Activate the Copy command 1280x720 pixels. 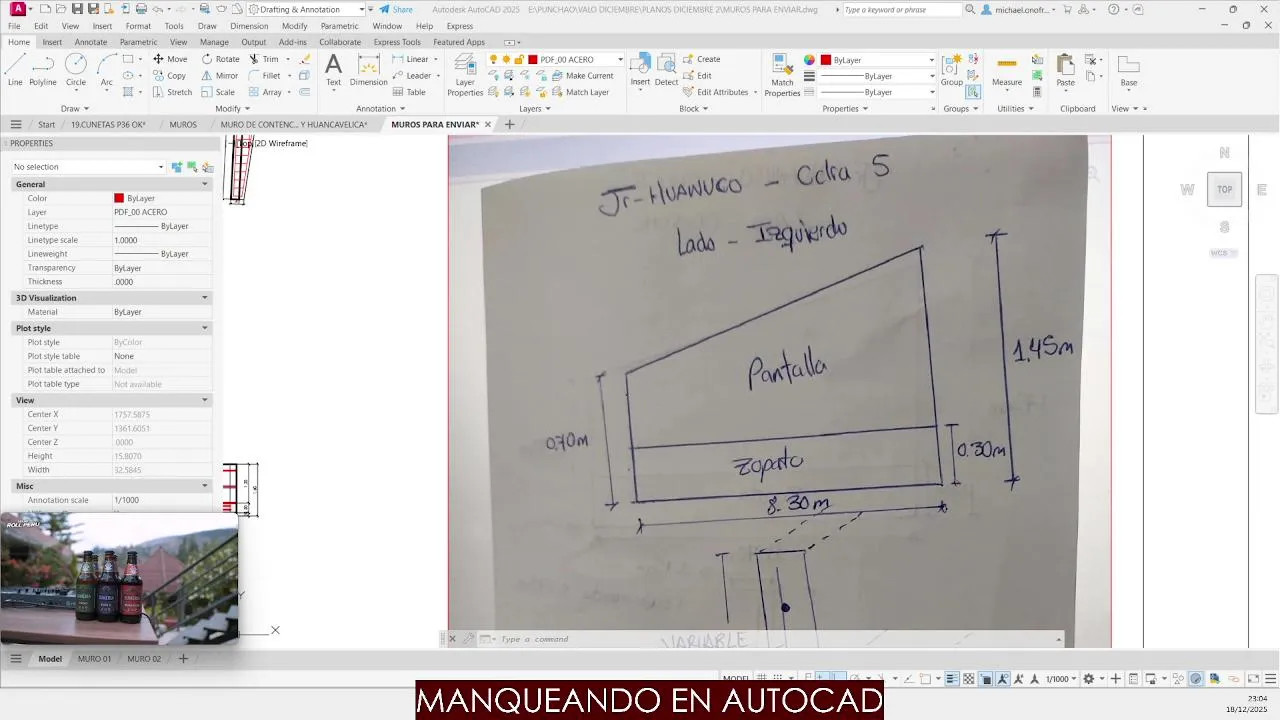[x=170, y=75]
